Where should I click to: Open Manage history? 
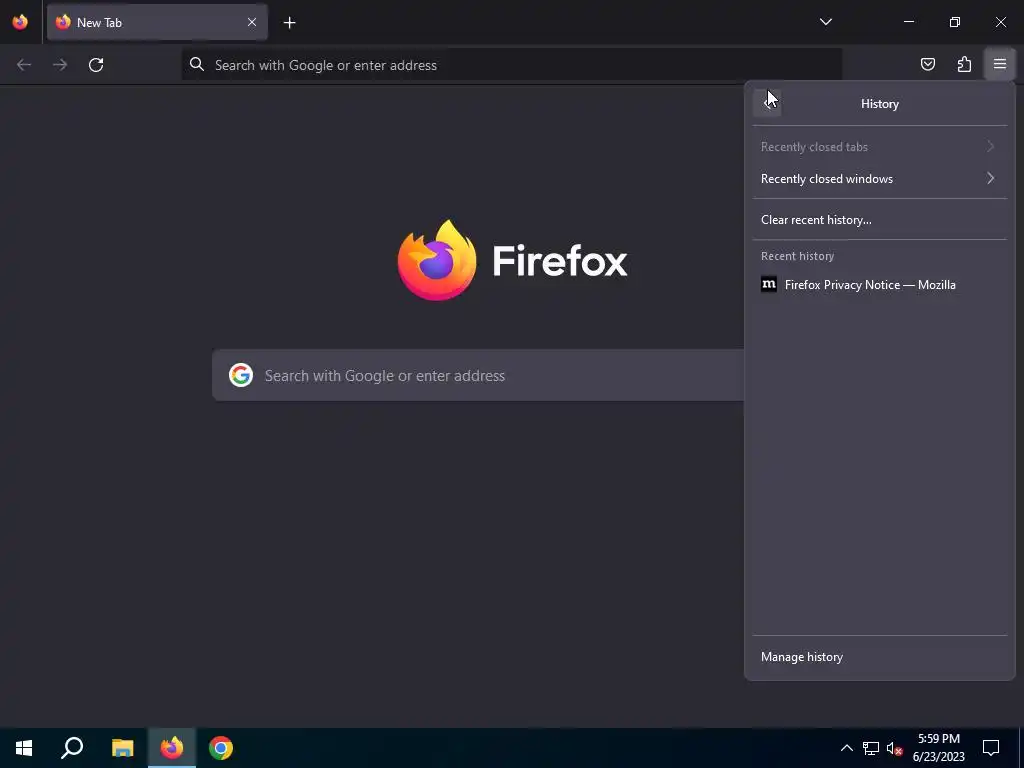tap(880, 657)
